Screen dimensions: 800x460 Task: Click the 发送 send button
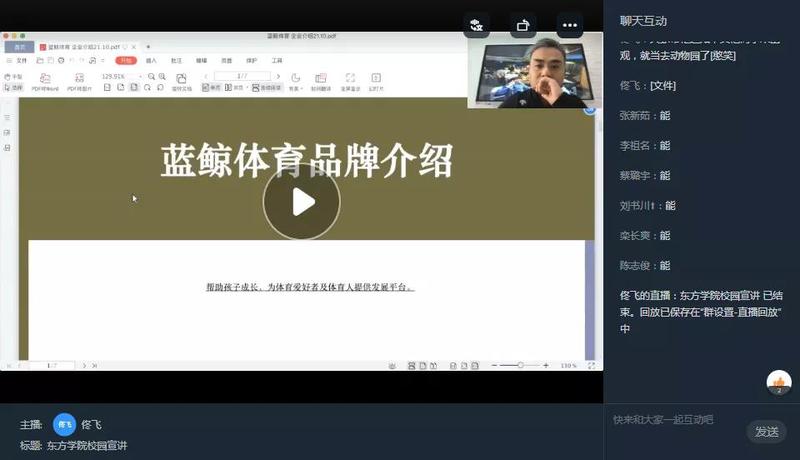click(x=766, y=432)
